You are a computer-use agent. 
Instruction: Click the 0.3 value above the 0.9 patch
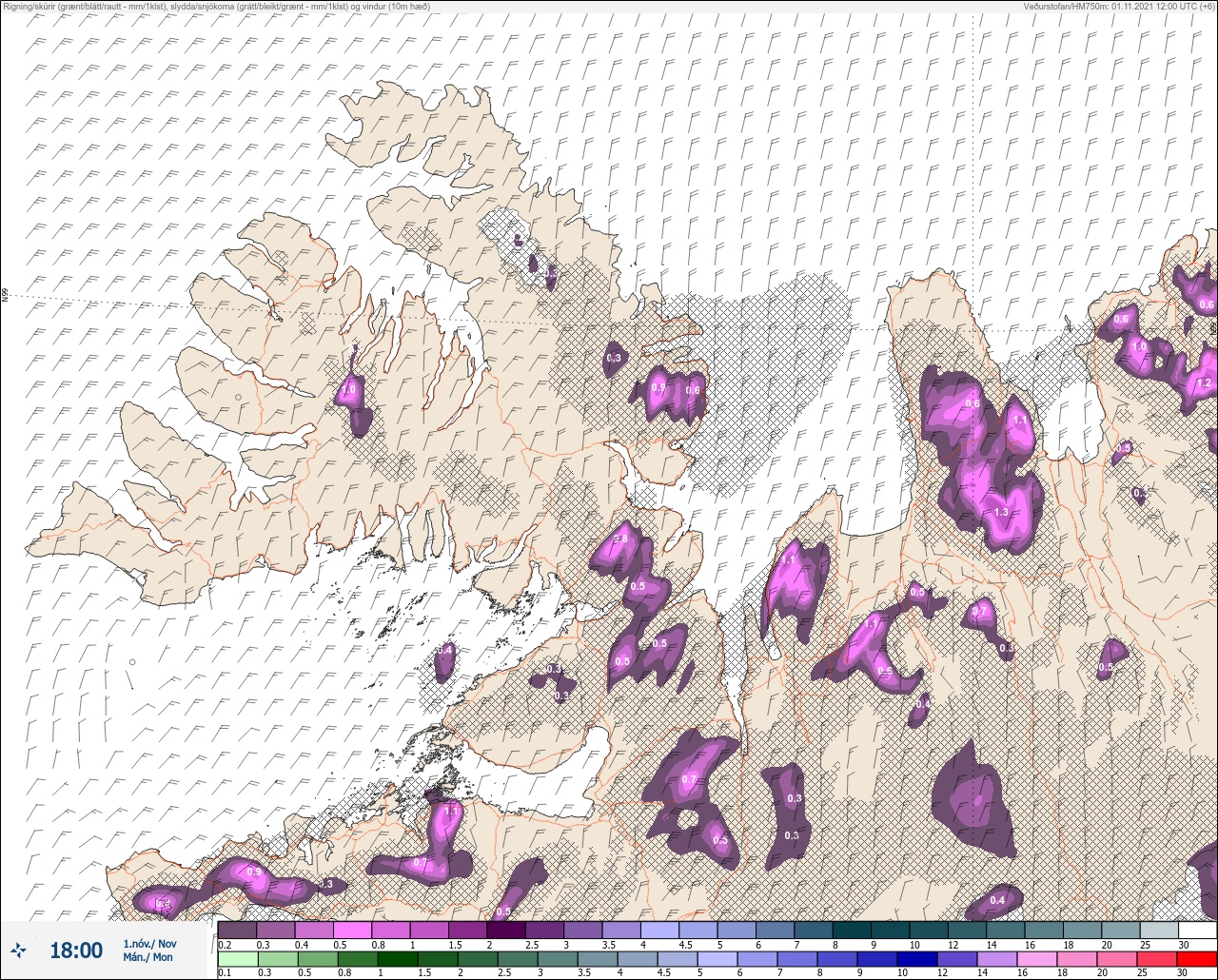(x=614, y=359)
